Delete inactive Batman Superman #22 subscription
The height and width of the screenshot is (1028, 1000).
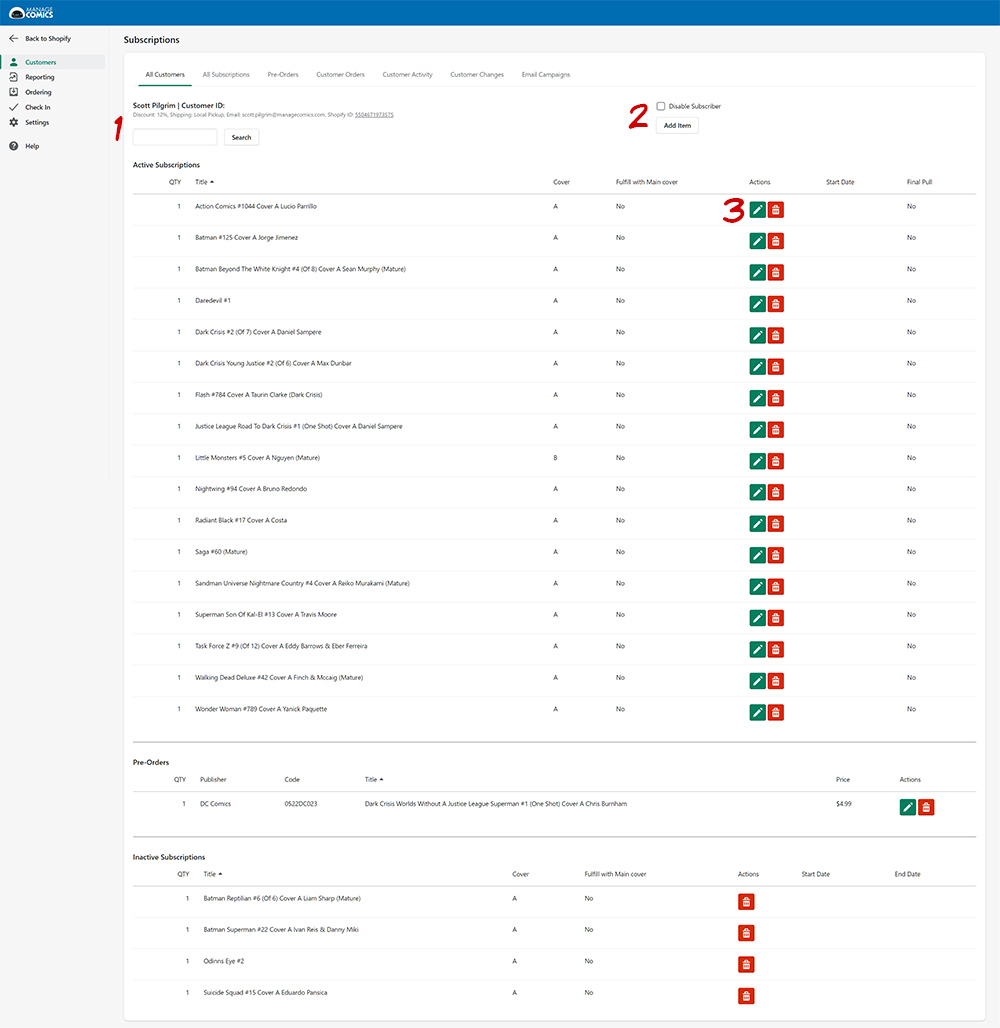click(746, 934)
